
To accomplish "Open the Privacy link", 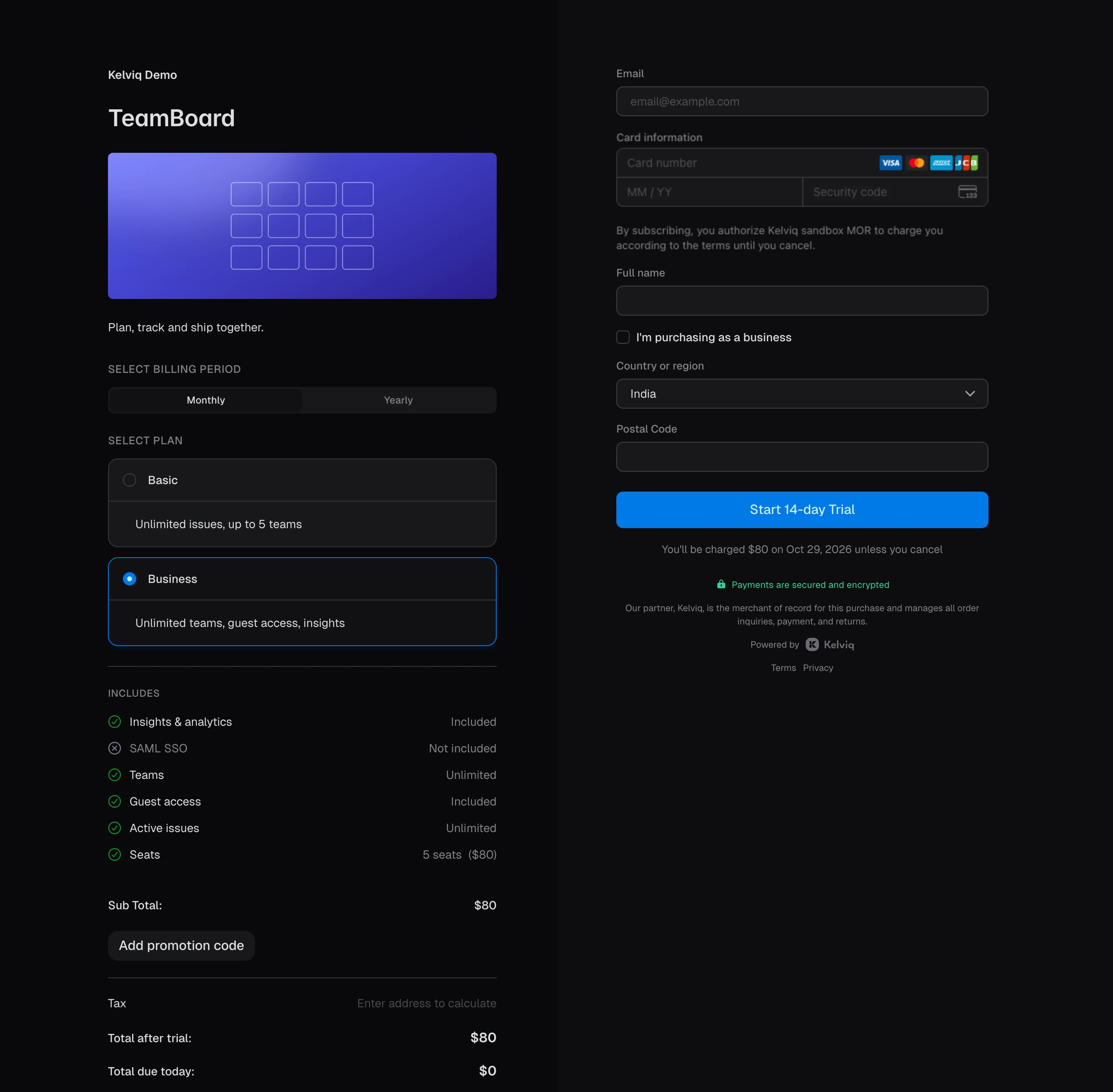I will tap(818, 668).
